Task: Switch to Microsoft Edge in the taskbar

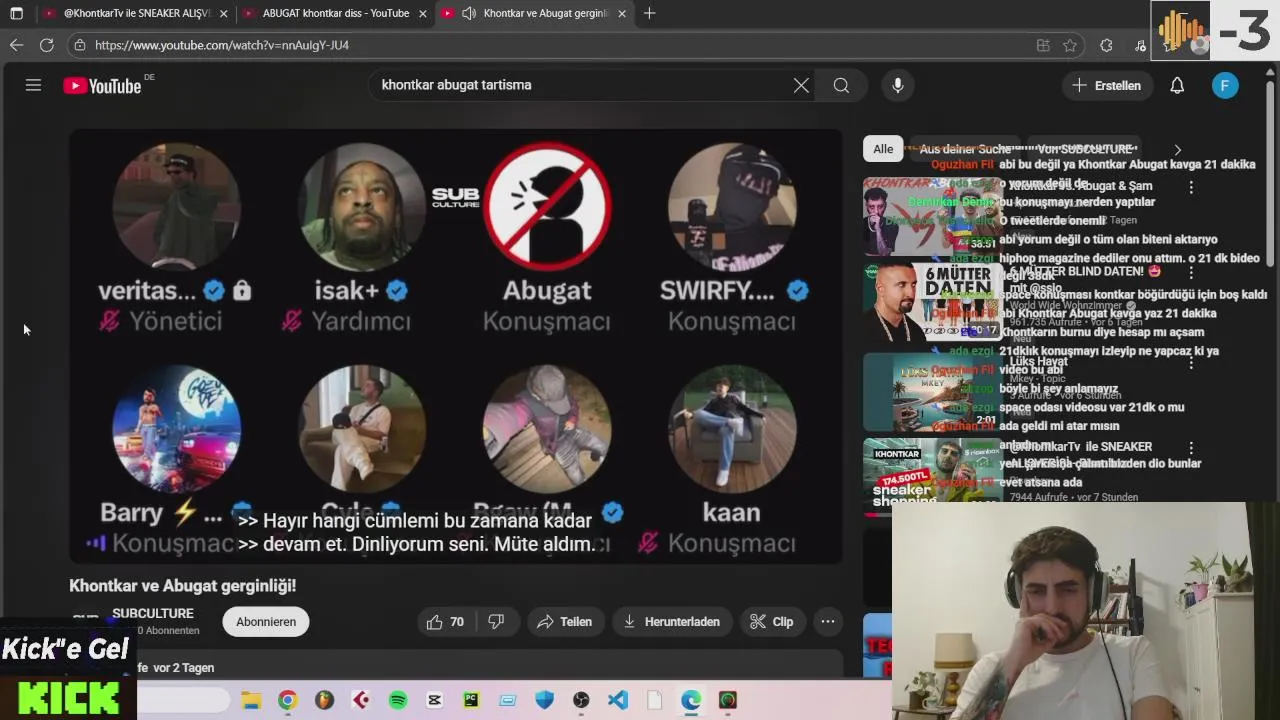Action: point(691,700)
